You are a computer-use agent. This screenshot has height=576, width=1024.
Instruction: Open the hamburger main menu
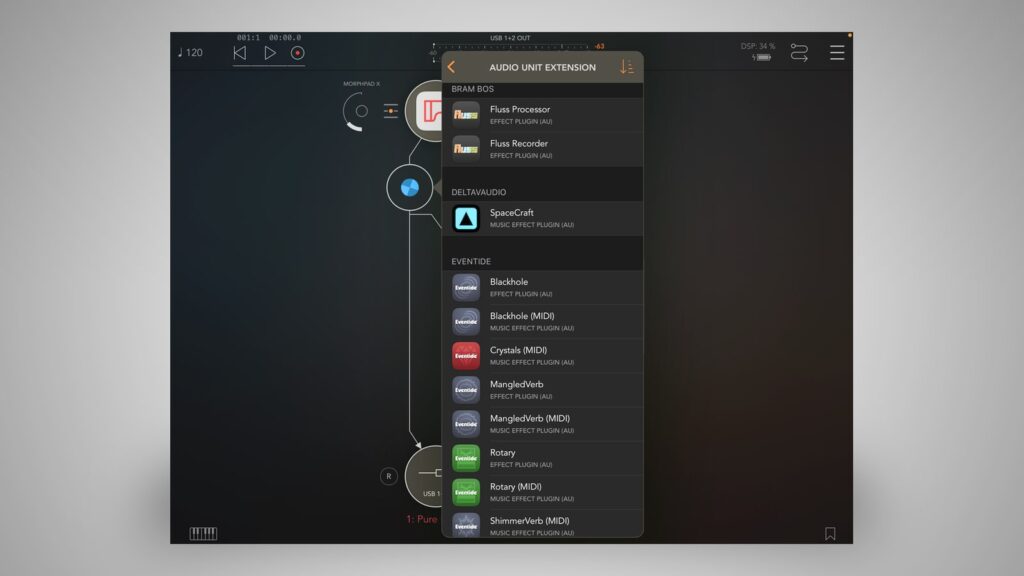click(x=837, y=53)
